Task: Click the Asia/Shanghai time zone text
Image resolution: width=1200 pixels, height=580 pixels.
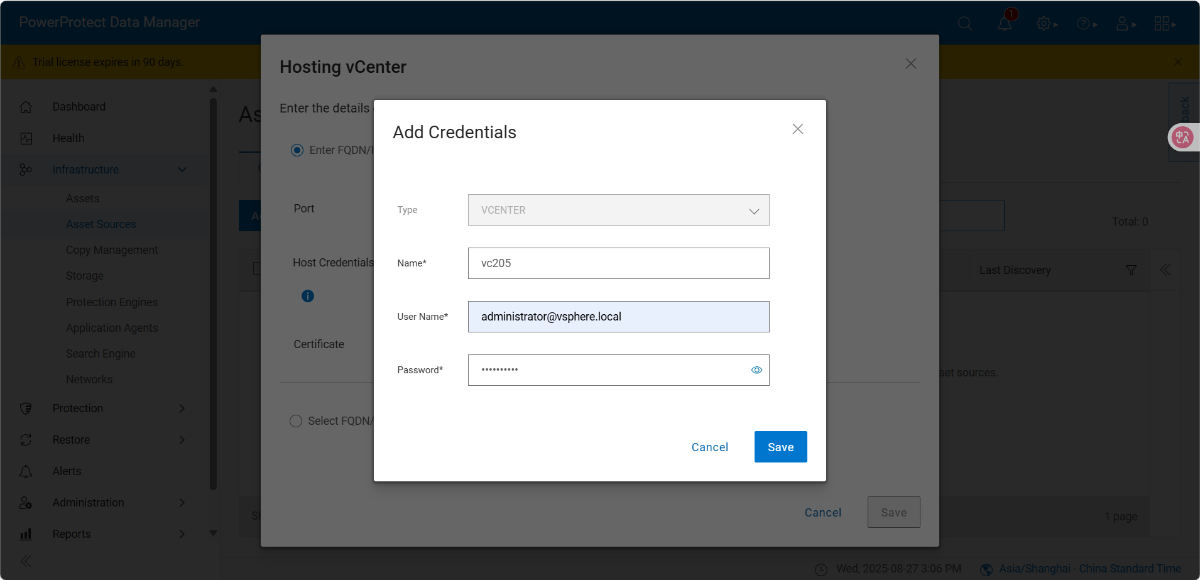Action: click(x=1091, y=569)
